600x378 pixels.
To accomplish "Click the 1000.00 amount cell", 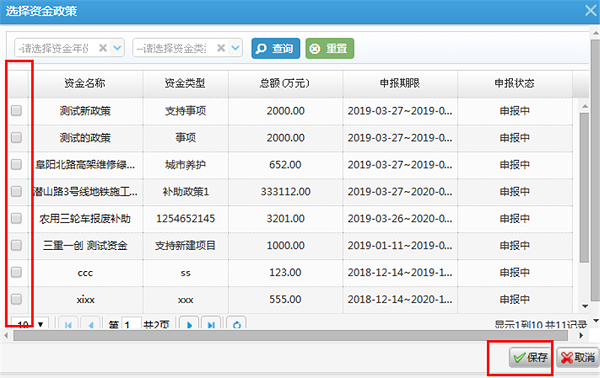I will (x=285, y=246).
